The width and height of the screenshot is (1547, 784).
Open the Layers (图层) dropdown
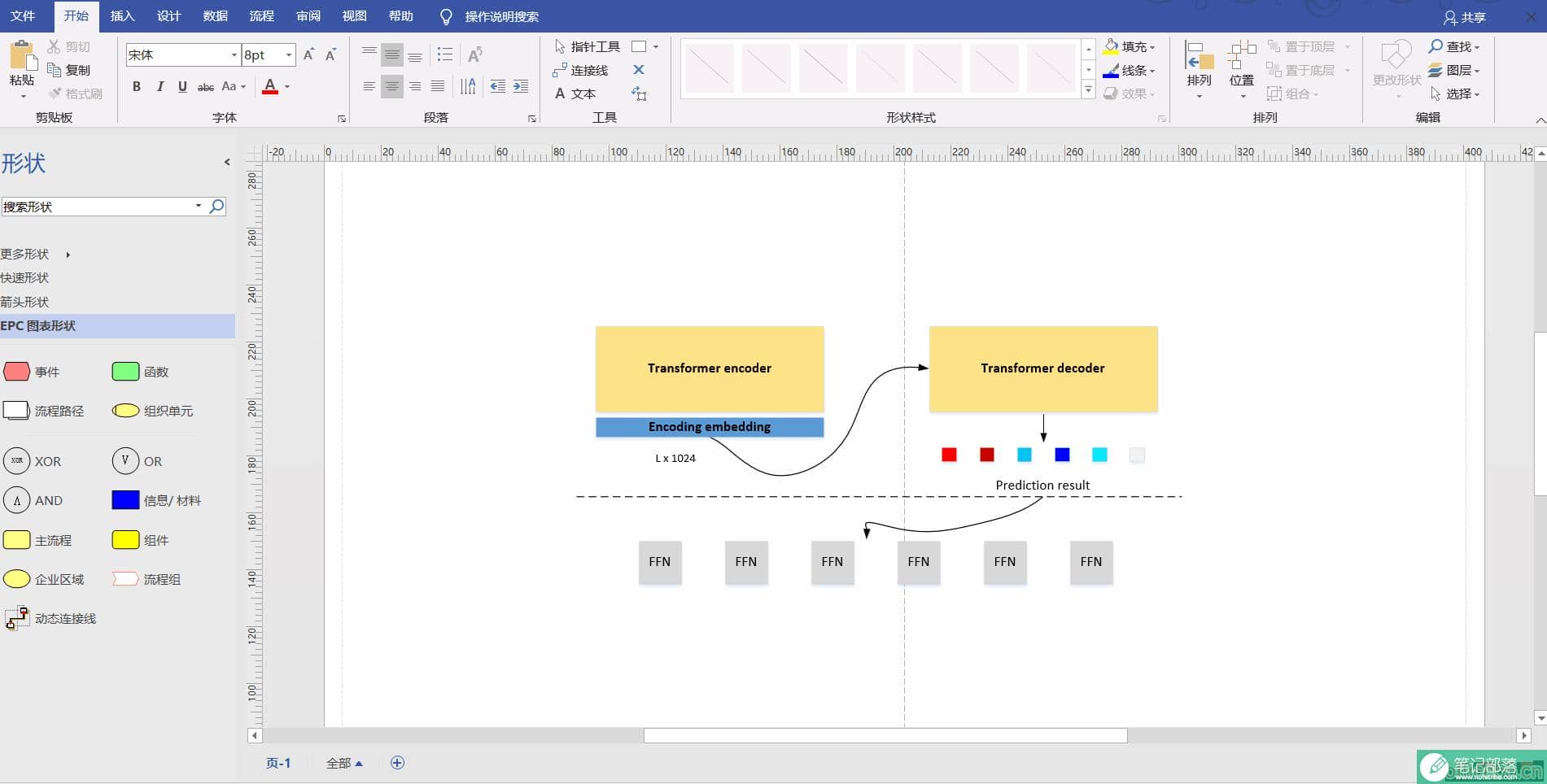click(1455, 70)
